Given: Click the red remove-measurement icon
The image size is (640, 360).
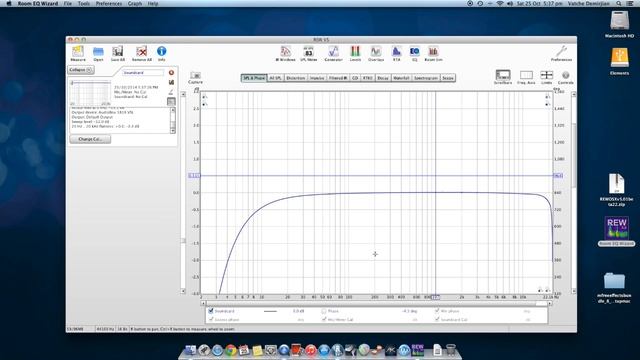Looking at the screenshot, I should 171,73.
